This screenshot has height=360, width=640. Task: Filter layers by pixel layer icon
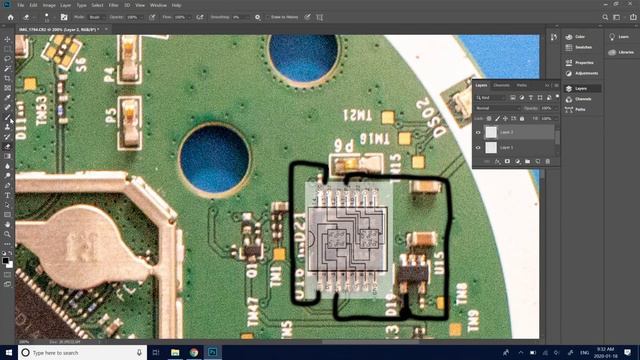click(x=513, y=98)
